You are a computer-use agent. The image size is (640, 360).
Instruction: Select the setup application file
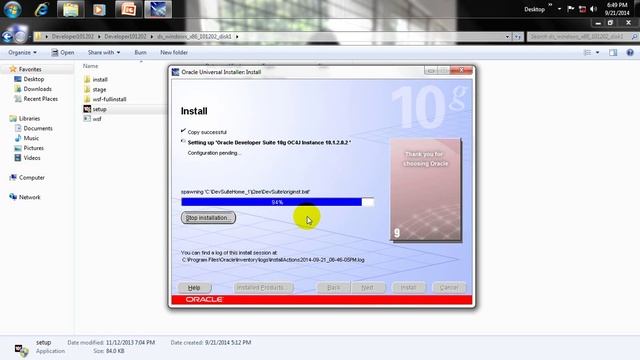[99, 109]
